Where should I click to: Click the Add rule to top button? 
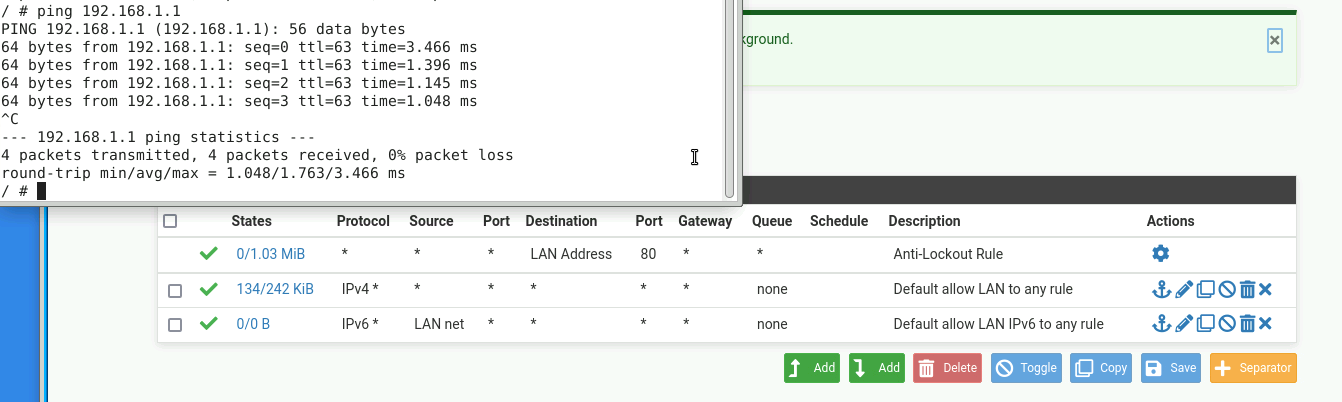pyautogui.click(x=812, y=368)
